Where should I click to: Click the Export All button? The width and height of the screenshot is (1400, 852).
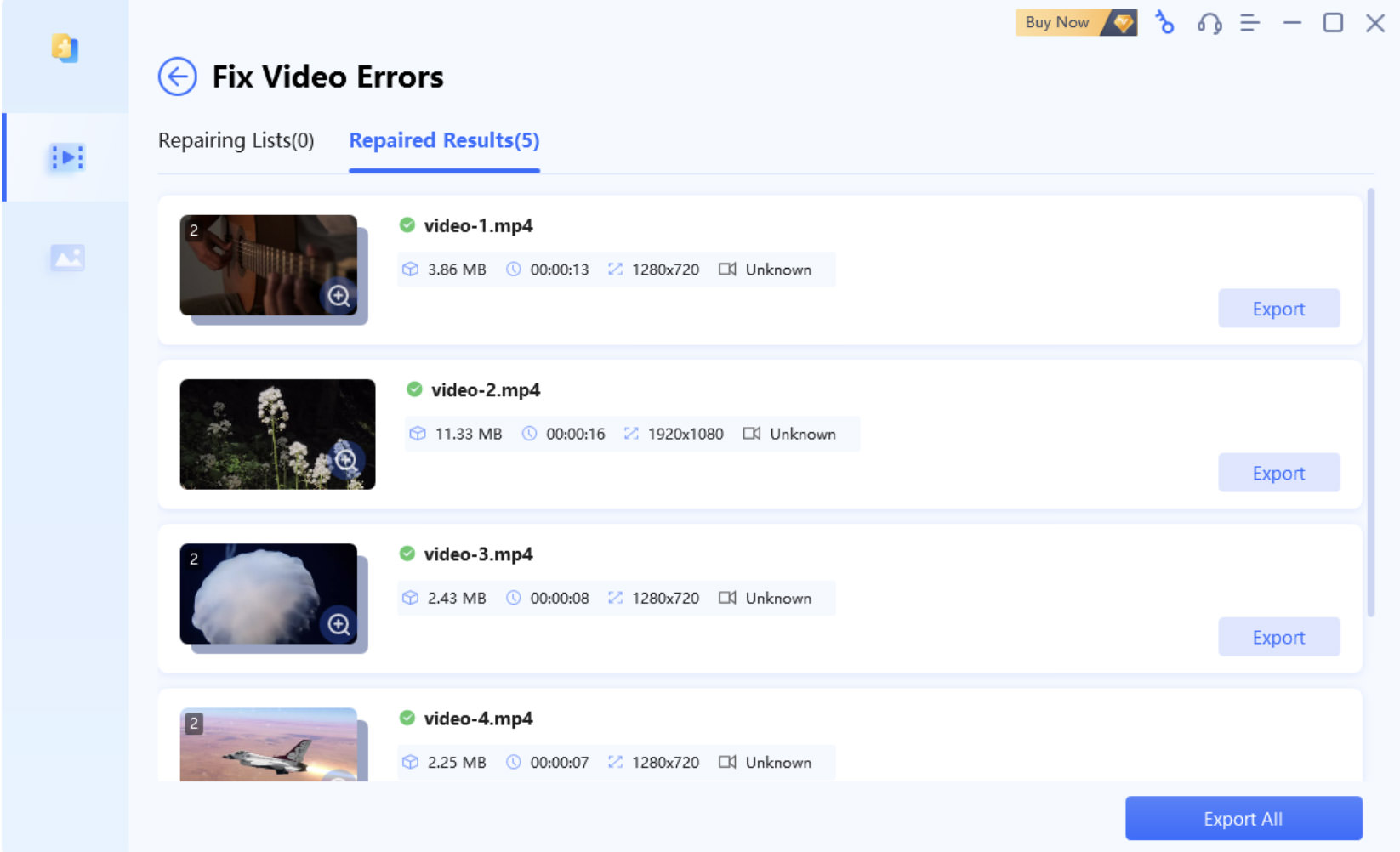(1243, 819)
